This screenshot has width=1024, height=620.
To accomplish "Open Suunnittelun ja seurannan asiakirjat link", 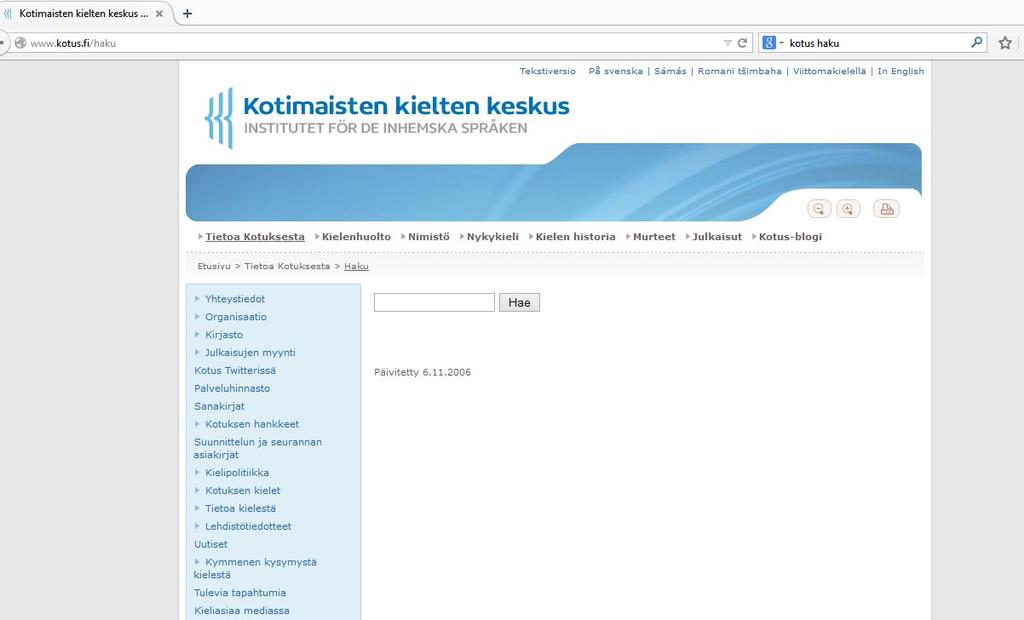I will pos(257,448).
